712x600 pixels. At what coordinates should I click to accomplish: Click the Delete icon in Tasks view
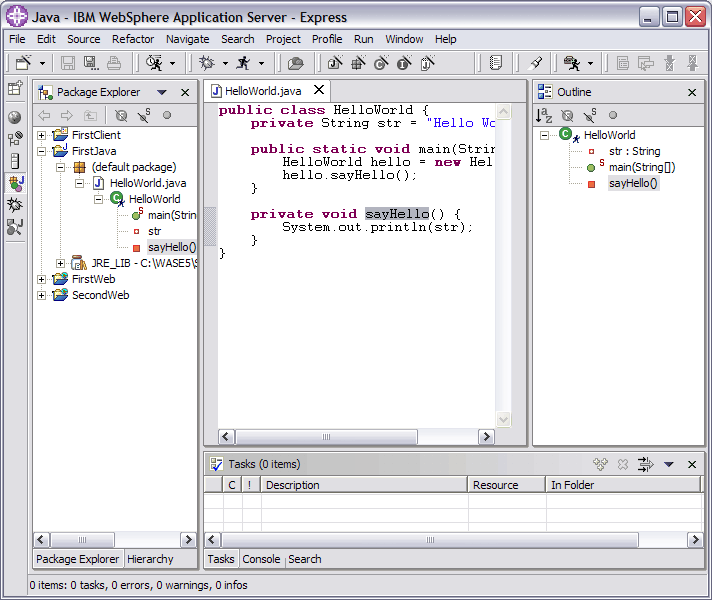click(623, 464)
